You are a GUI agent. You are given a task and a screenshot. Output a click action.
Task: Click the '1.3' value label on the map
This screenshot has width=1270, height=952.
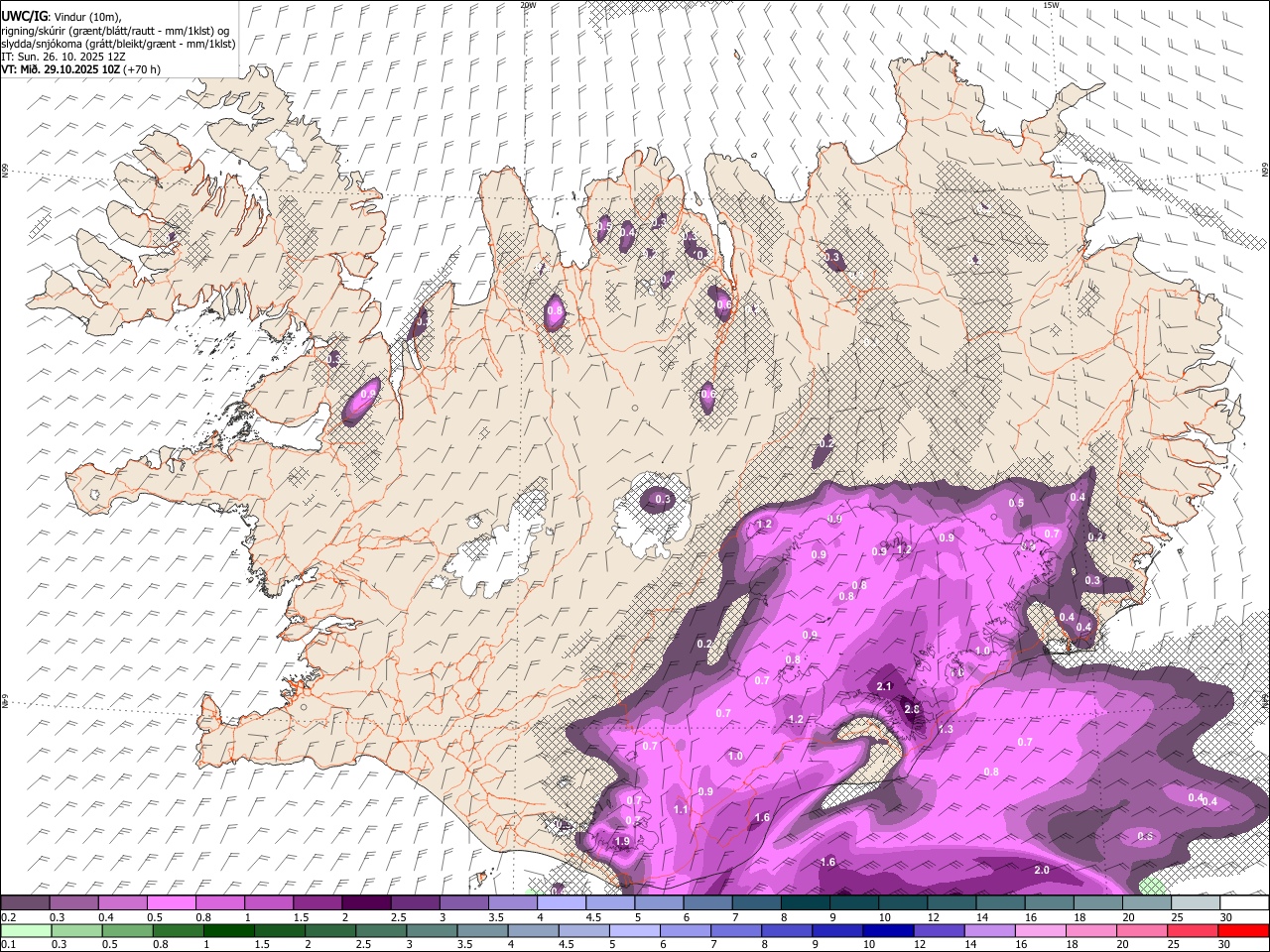[946, 729]
